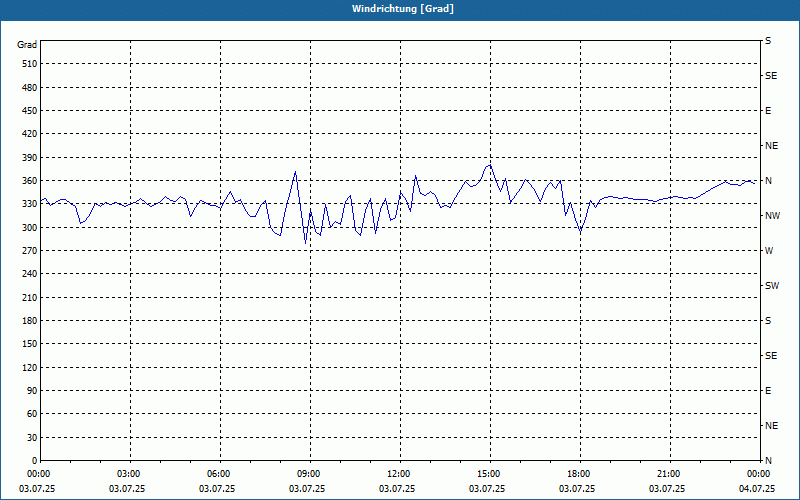Click the NE compass label near the 30 gridline
The width and height of the screenshot is (800, 500).
coord(771,426)
